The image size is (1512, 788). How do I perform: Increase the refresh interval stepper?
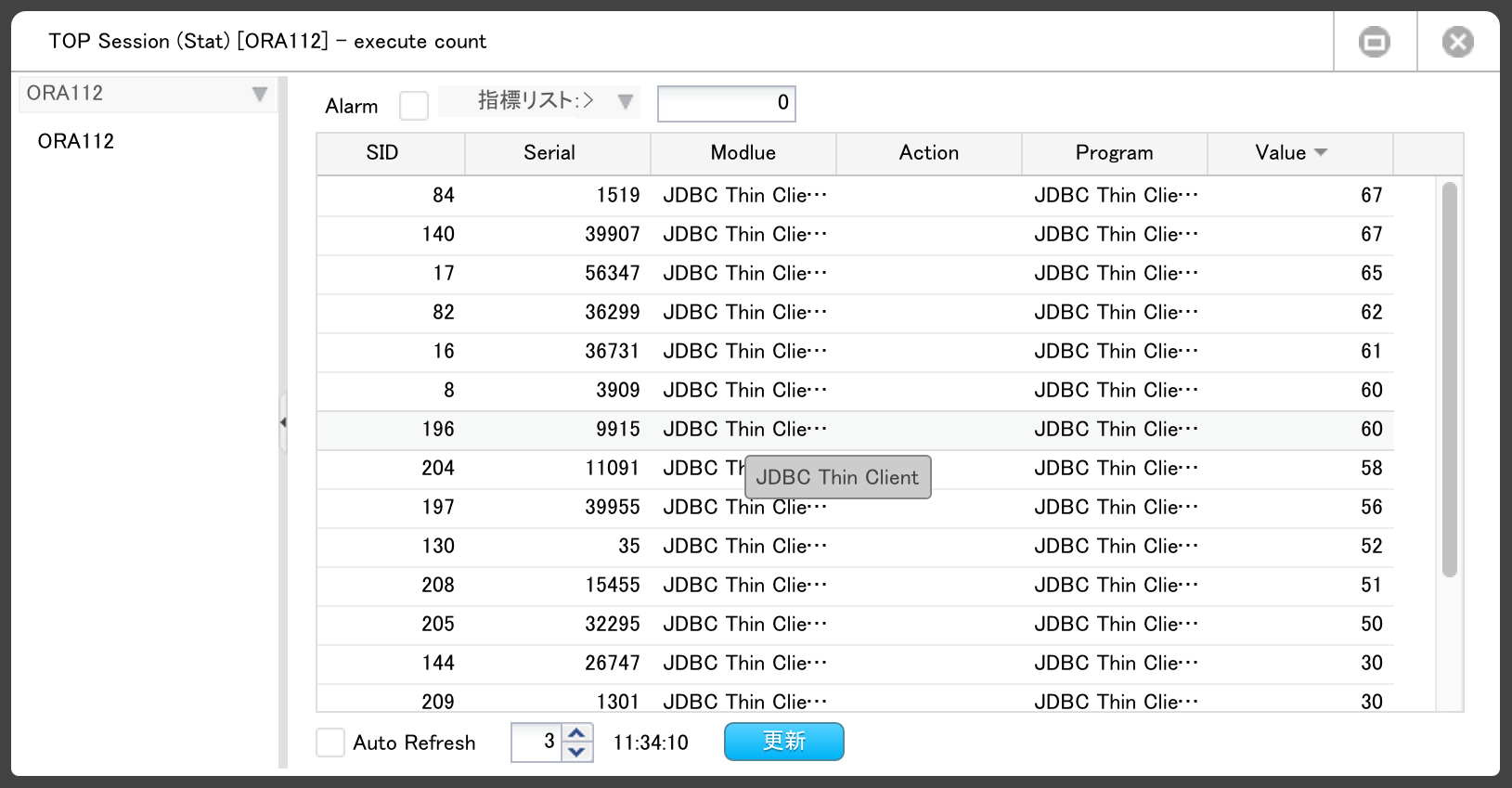pos(577,732)
